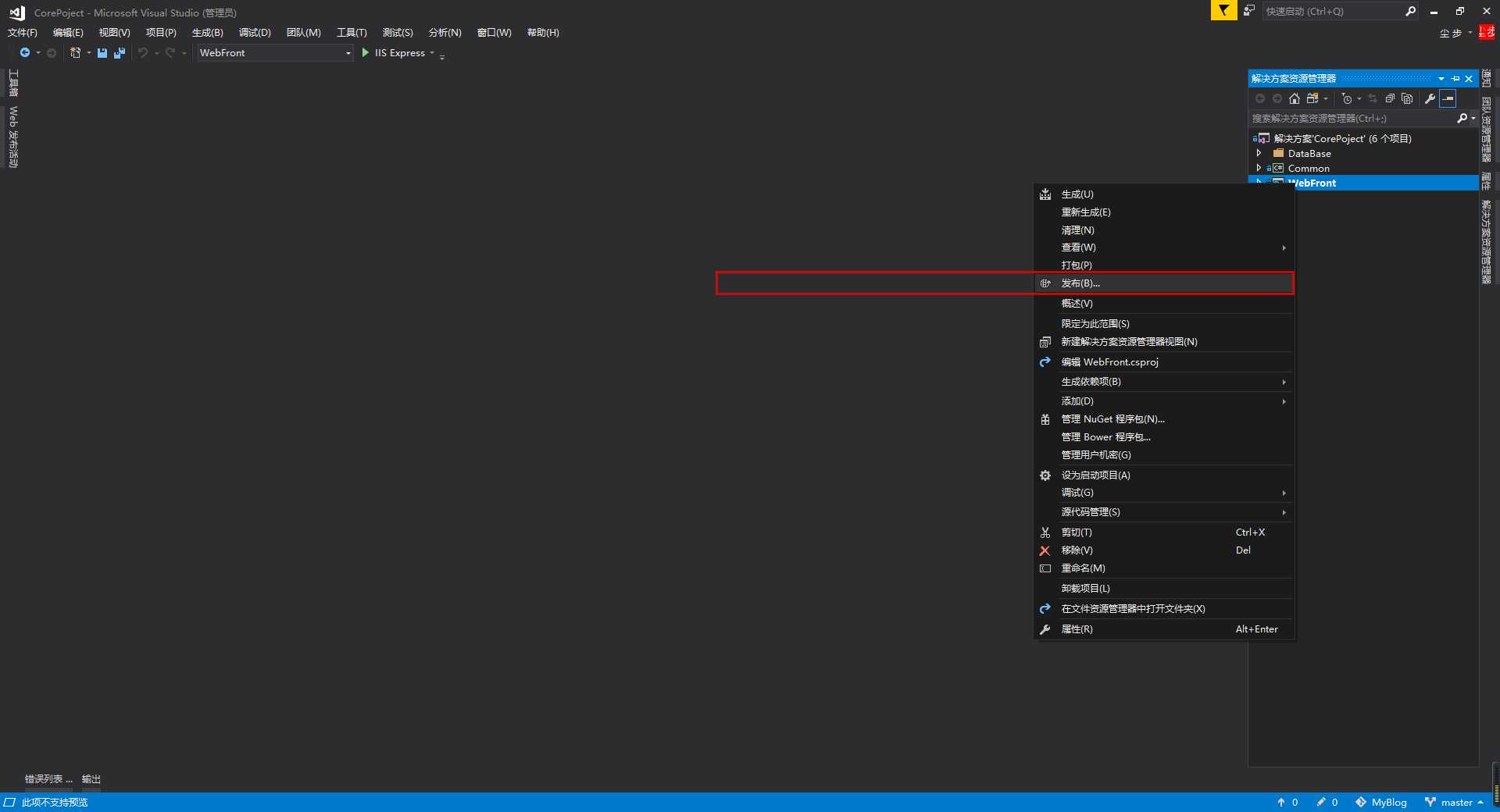Viewport: 1500px width, 812px height.
Task: Open the 添加(D) submenu
Action: (1164, 401)
